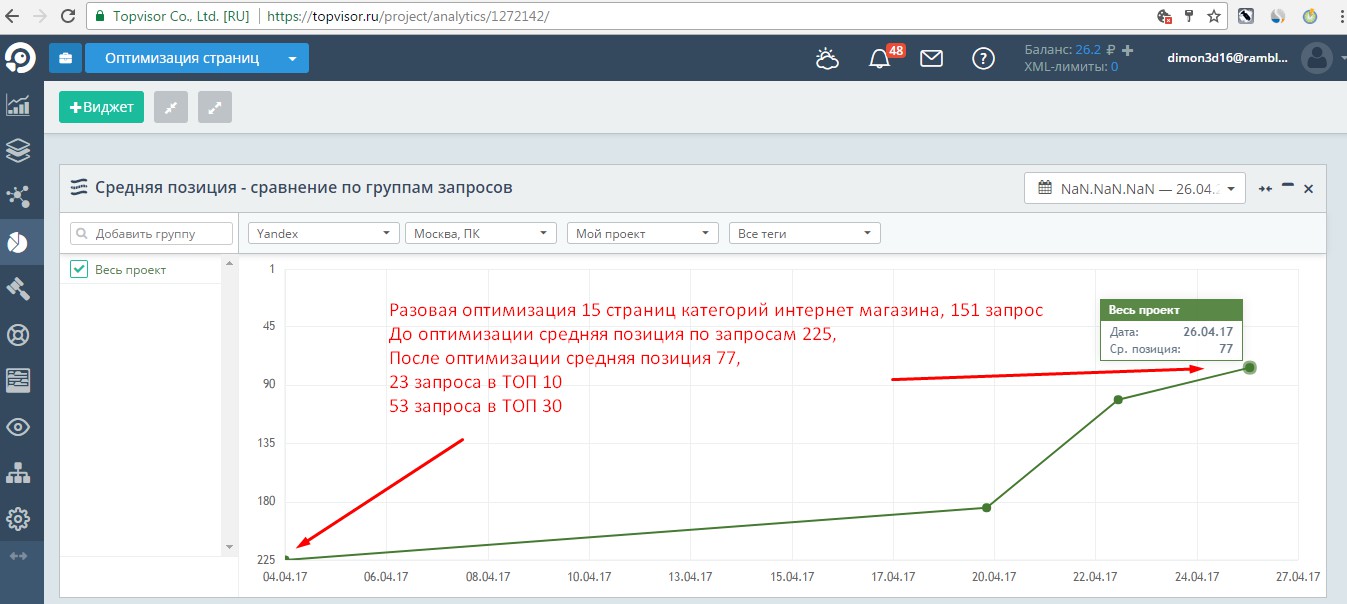The width and height of the screenshot is (1347, 604).
Task: Close the Средняя позиция widget
Action: pos(1308,188)
